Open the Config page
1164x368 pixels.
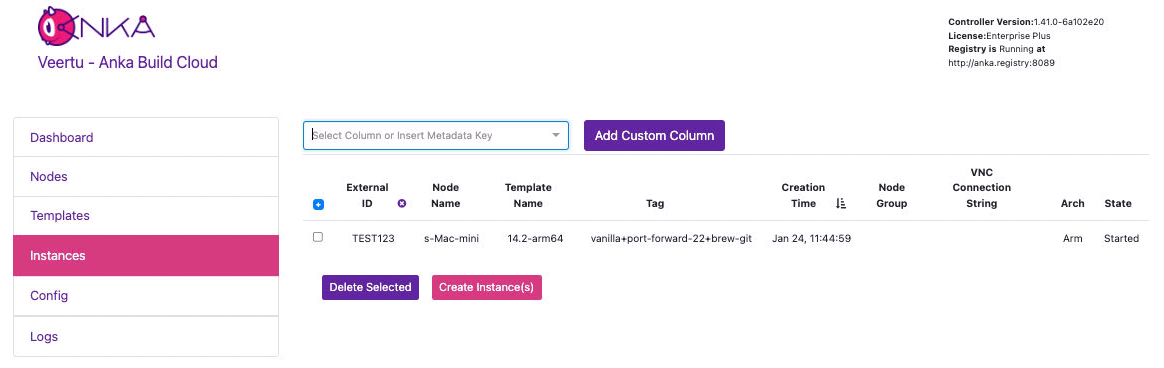coord(146,296)
